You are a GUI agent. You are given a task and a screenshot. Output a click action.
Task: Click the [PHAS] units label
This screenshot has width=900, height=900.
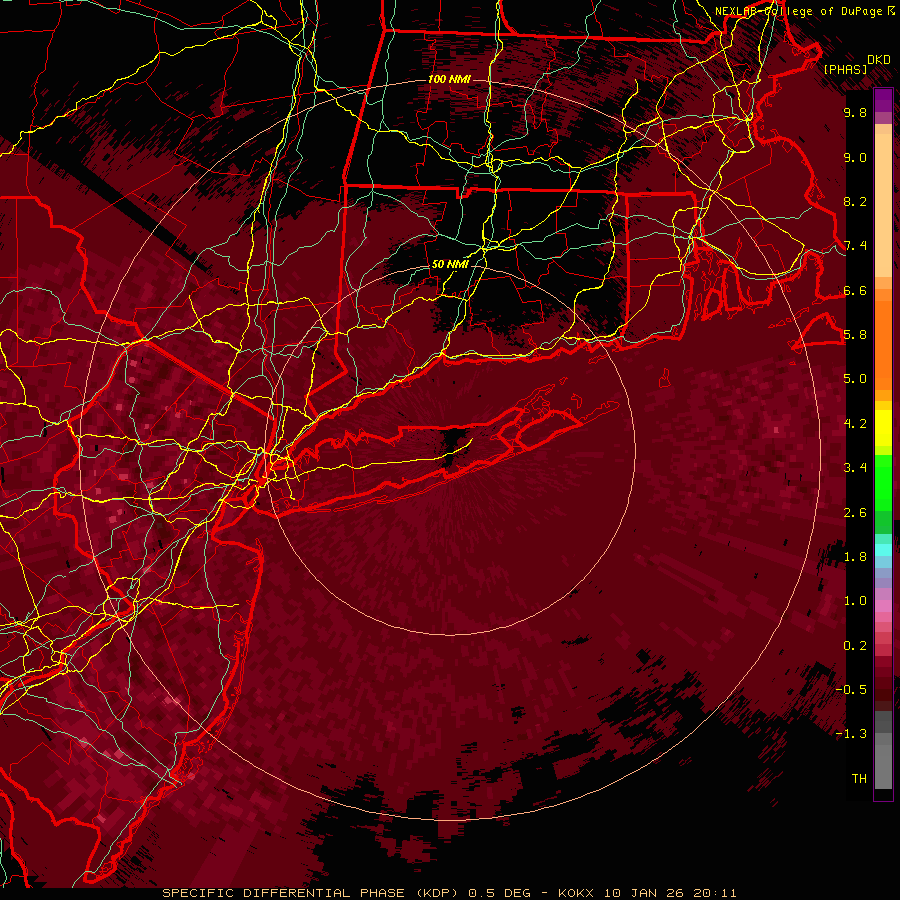845,70
